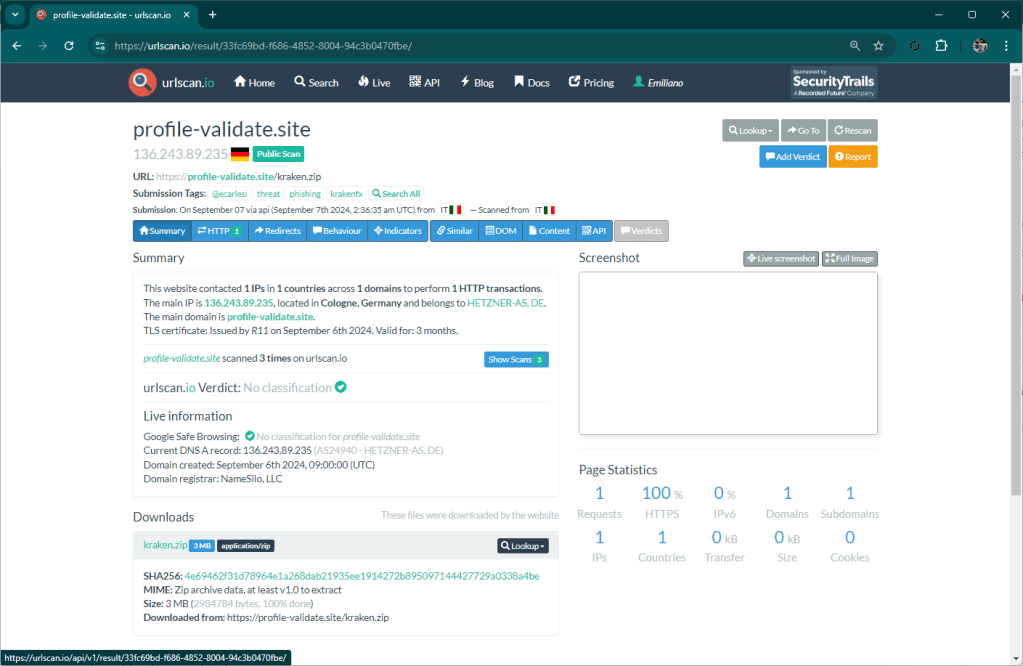Open the kraken.zip Lookup dropdown

(523, 546)
